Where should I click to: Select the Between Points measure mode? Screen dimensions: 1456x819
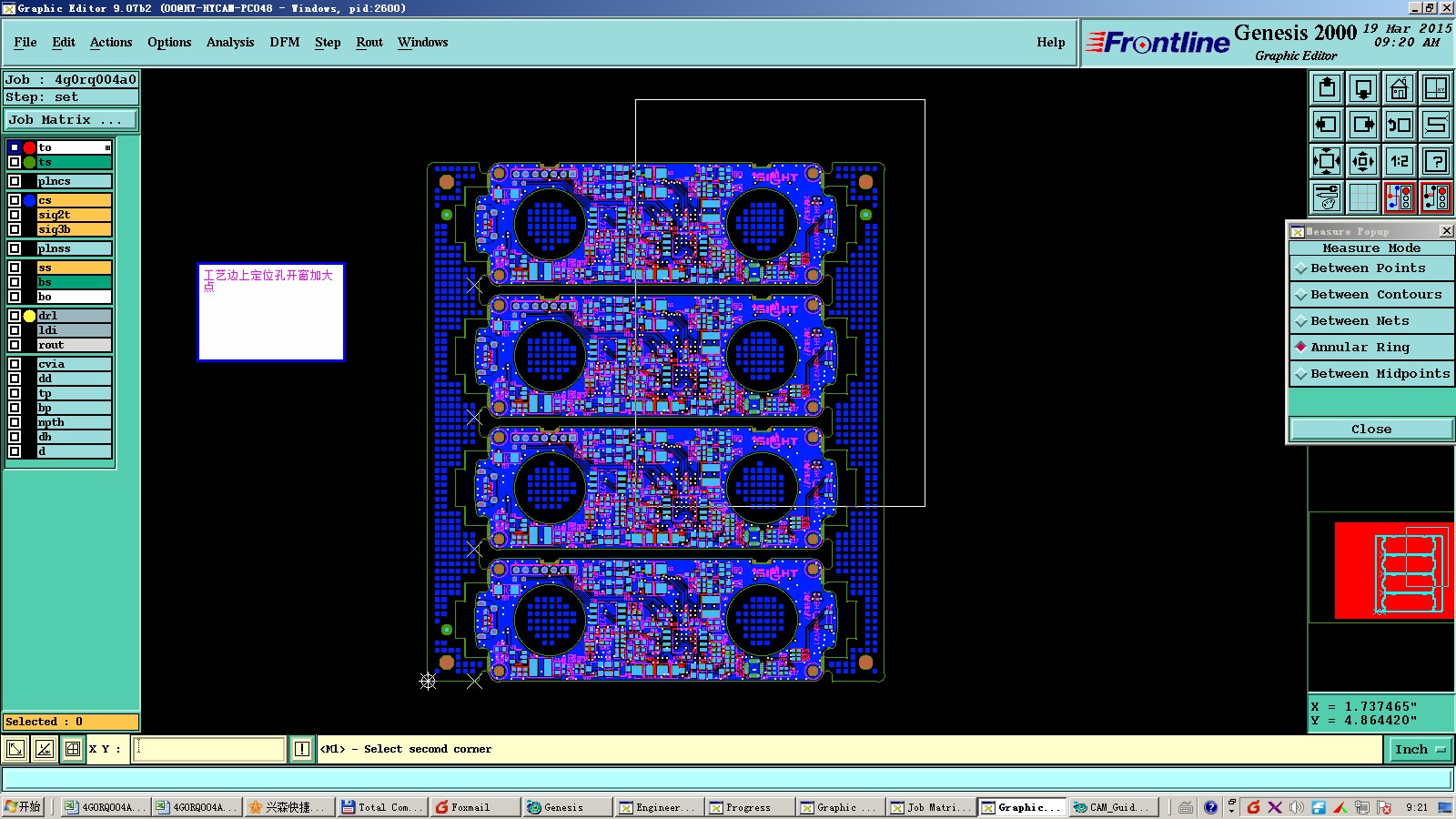coord(1371,268)
